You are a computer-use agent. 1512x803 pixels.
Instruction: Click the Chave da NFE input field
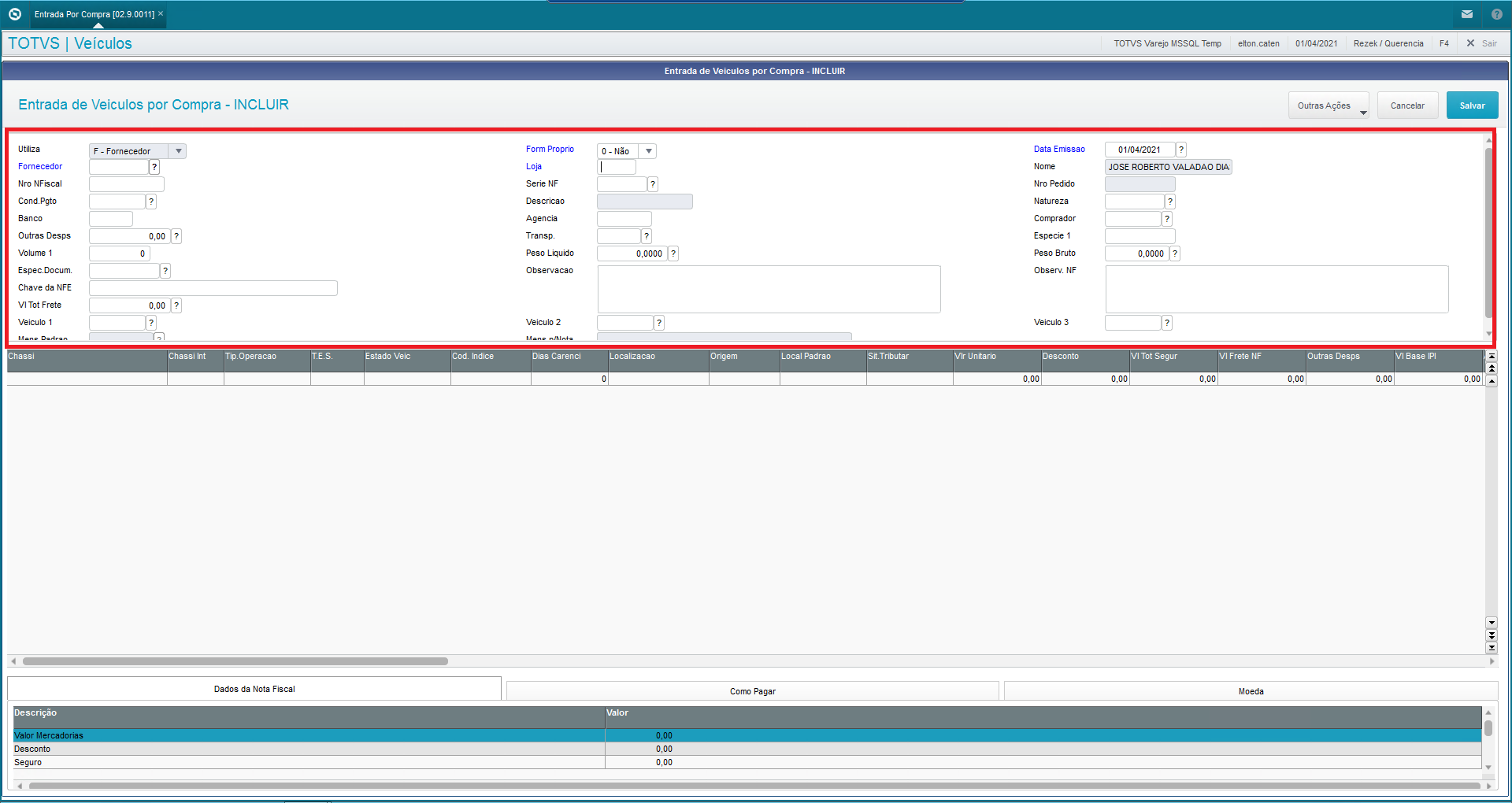tap(213, 288)
